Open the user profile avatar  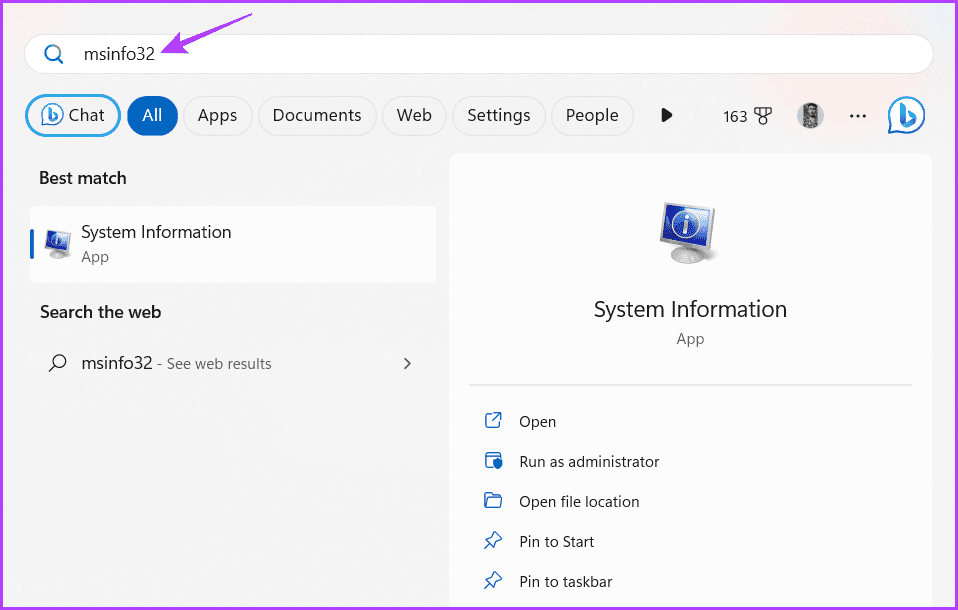click(810, 116)
